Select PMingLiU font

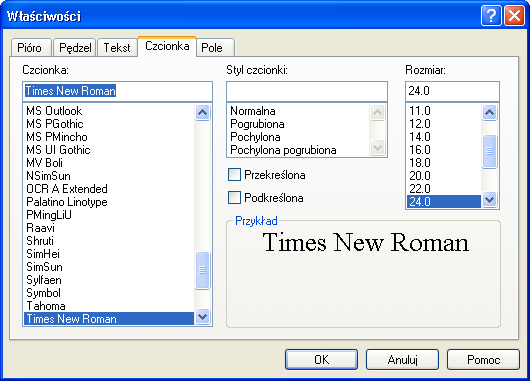click(109, 215)
